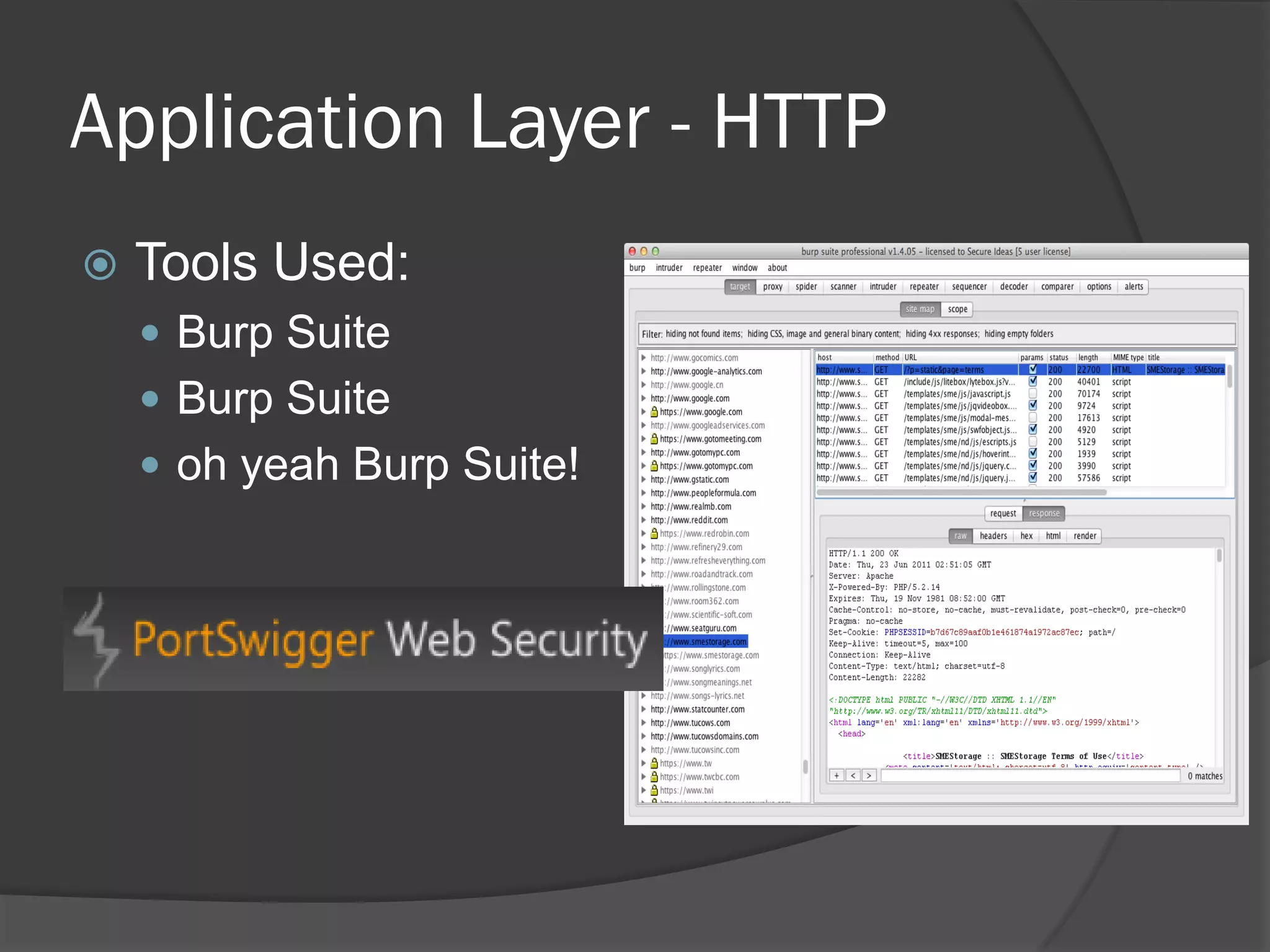Switch to headers view of response
The width and height of the screenshot is (1270, 952).
tap(993, 535)
